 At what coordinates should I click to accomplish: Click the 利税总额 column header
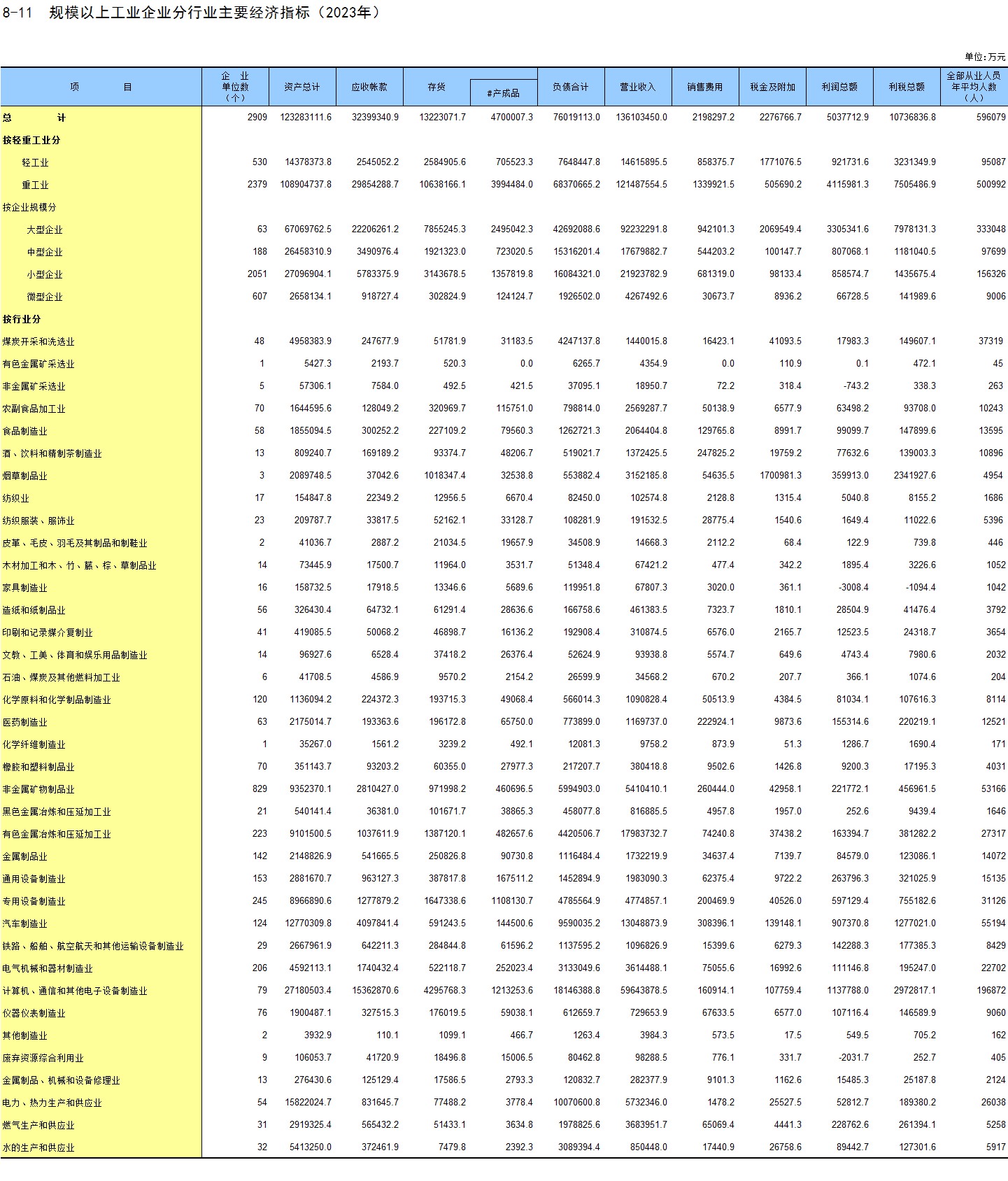point(907,87)
